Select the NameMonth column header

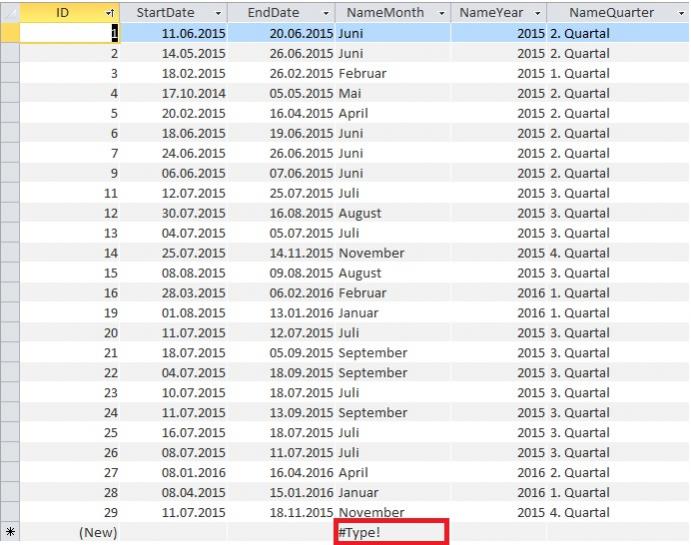393,13
